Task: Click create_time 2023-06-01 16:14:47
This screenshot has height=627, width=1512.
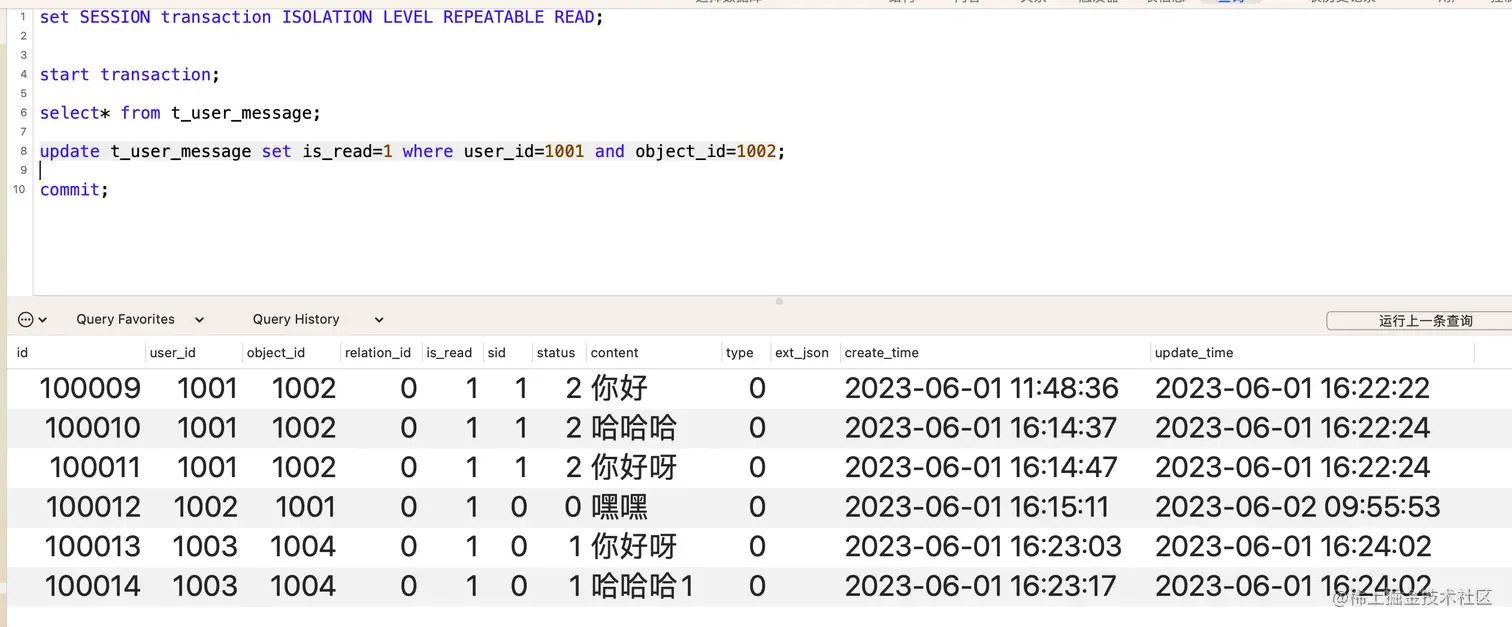Action: tap(981, 467)
